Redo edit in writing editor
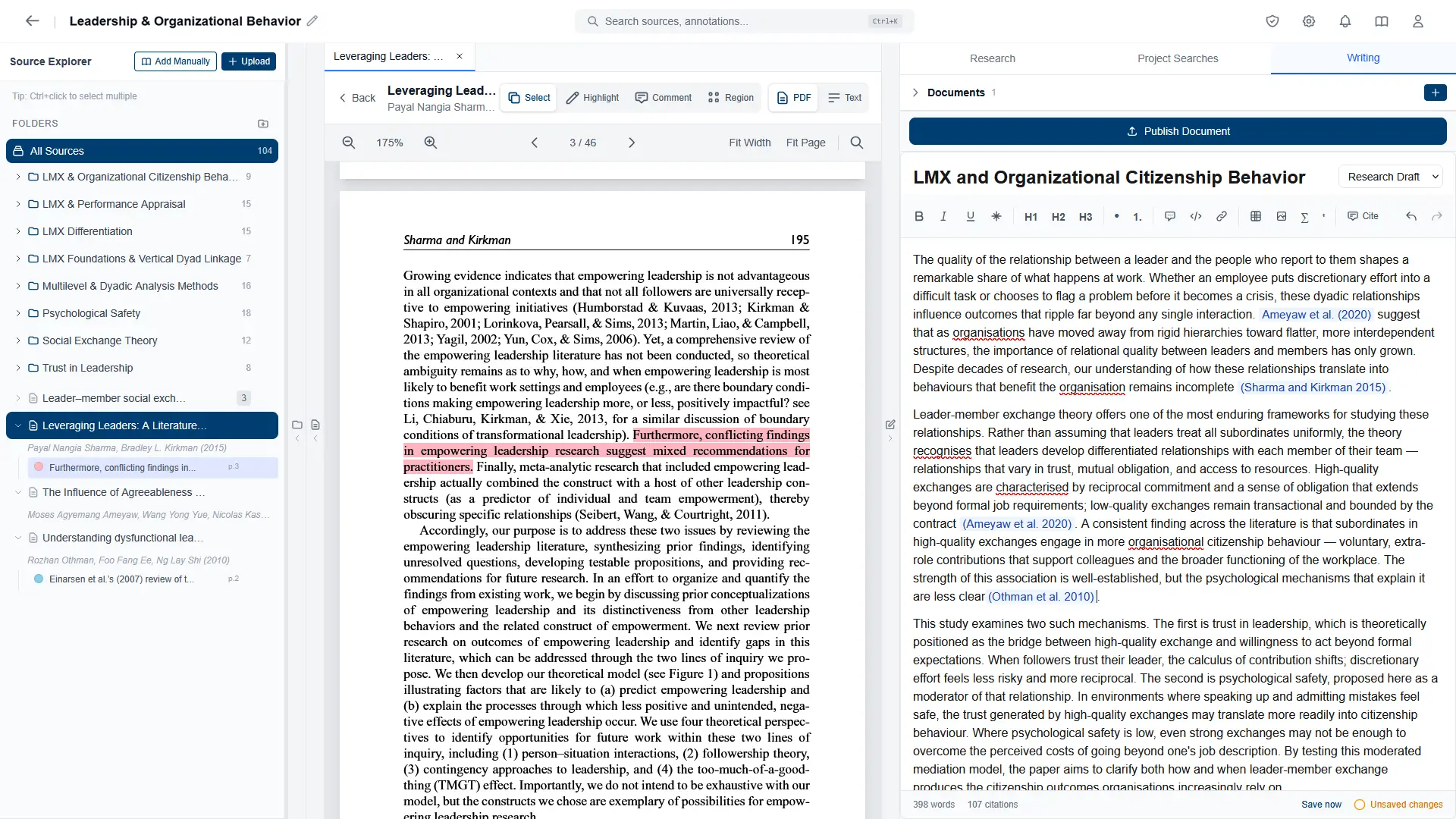The width and height of the screenshot is (1456, 819). 1437,216
